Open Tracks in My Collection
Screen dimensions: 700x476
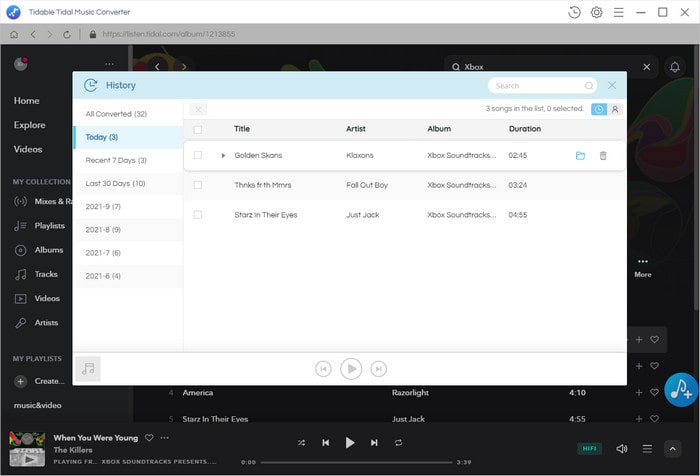(36, 274)
